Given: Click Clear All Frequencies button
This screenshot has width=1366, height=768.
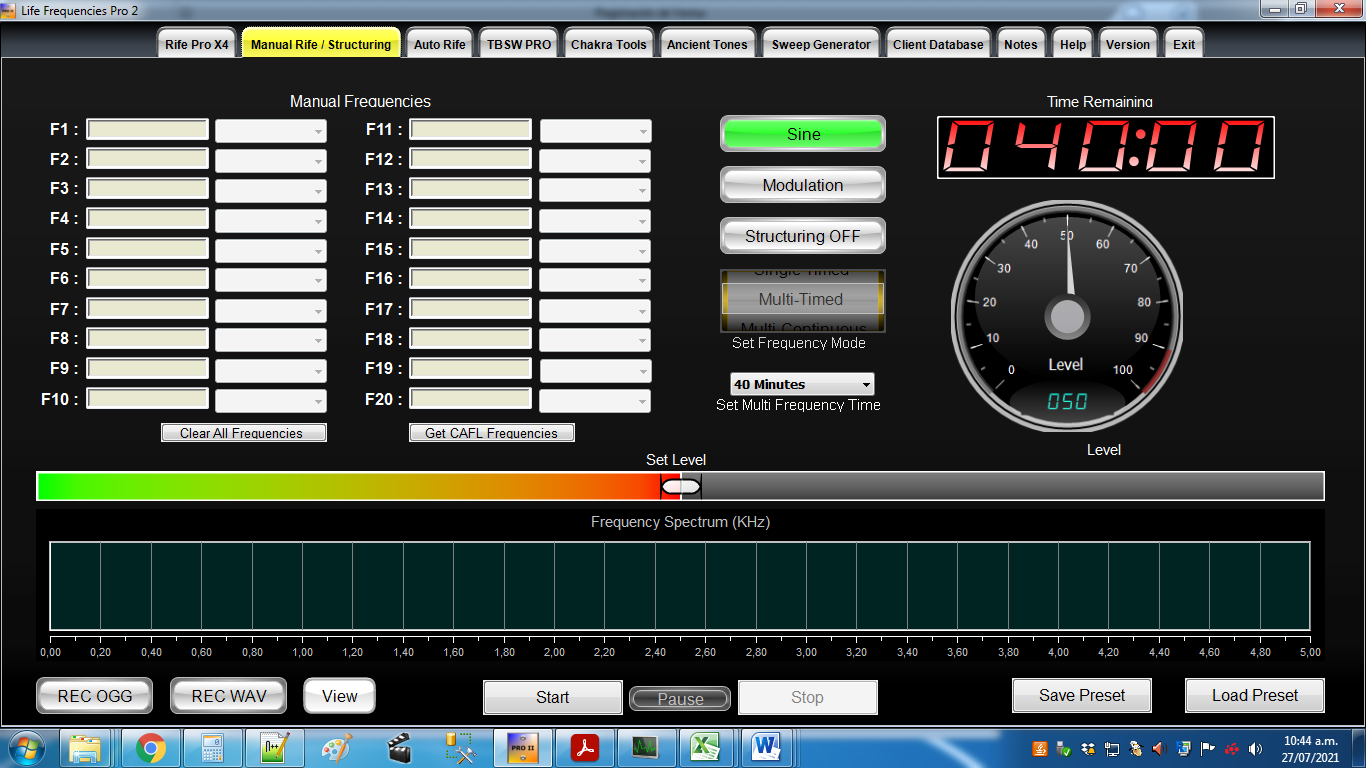Looking at the screenshot, I should (x=244, y=433).
